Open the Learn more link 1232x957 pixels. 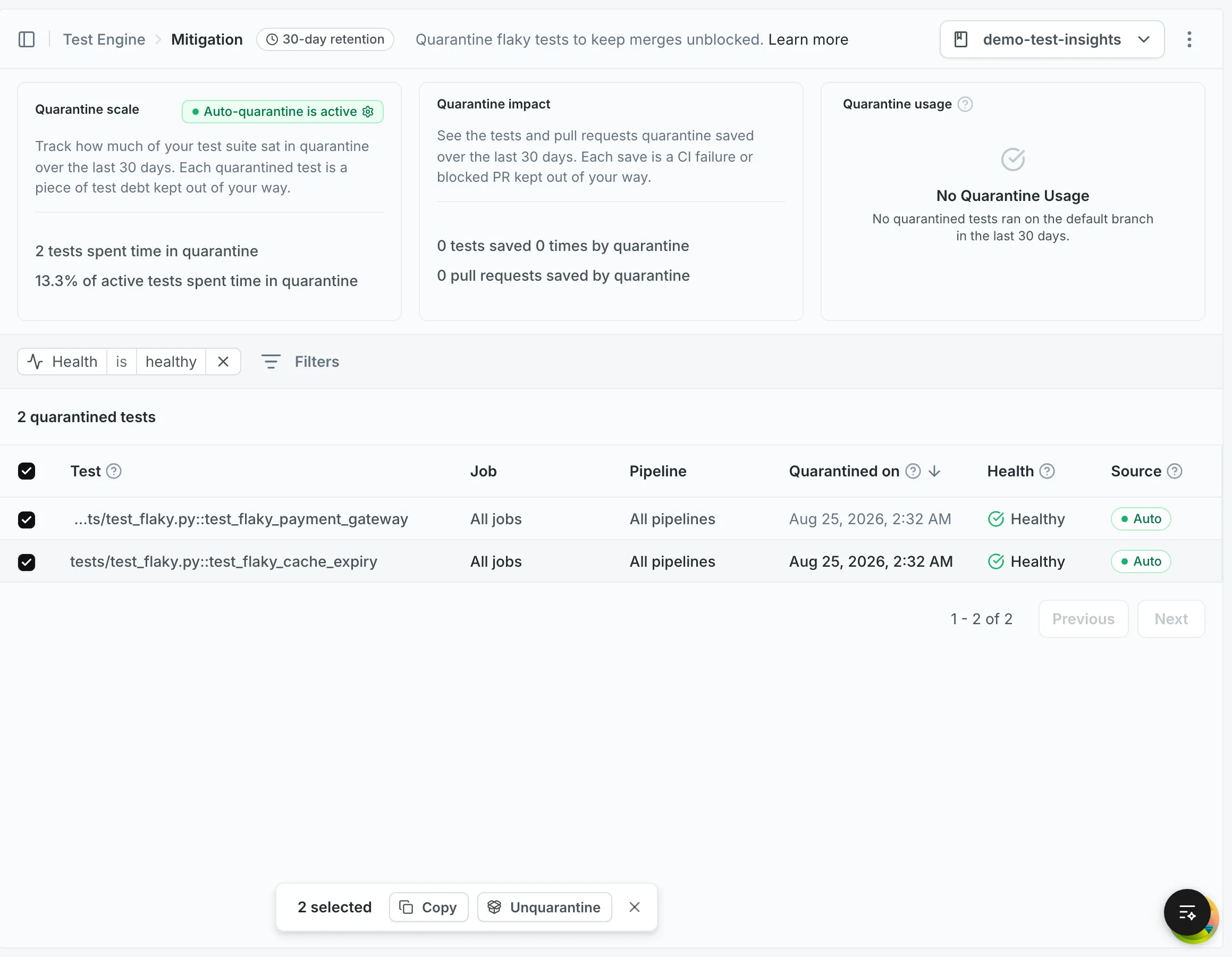point(808,39)
